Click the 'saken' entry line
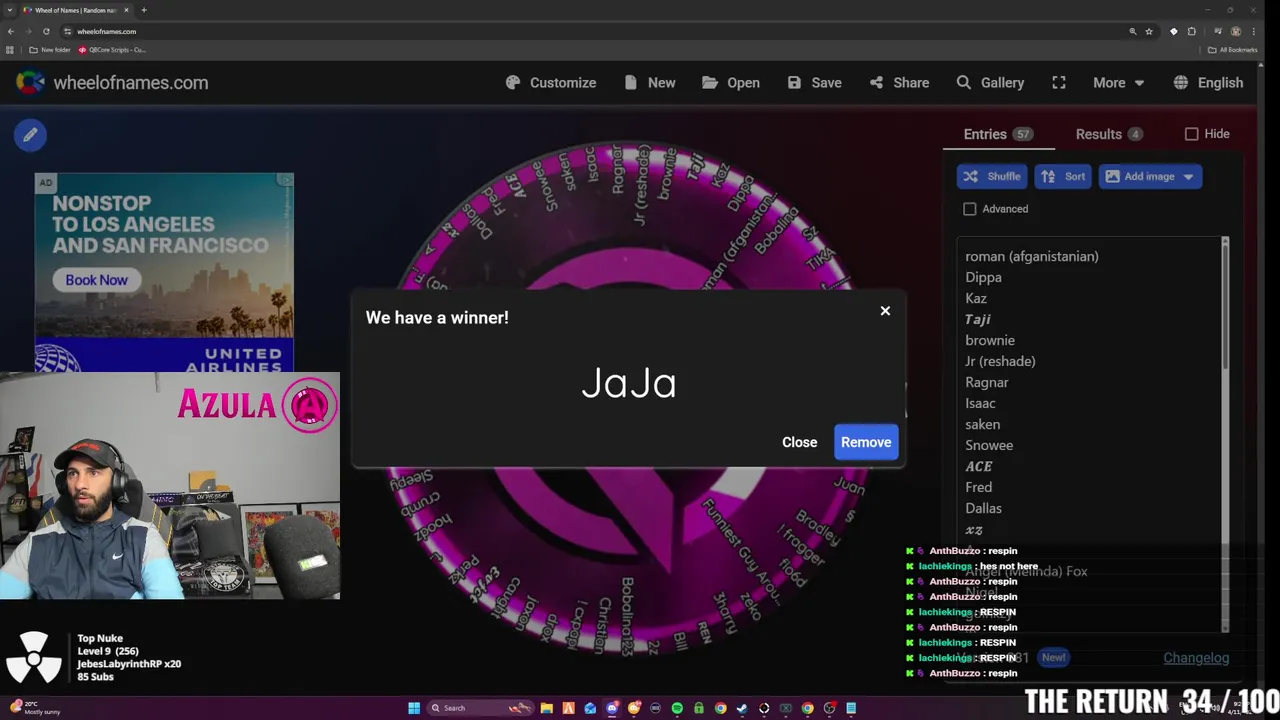1280x720 pixels. (x=982, y=425)
